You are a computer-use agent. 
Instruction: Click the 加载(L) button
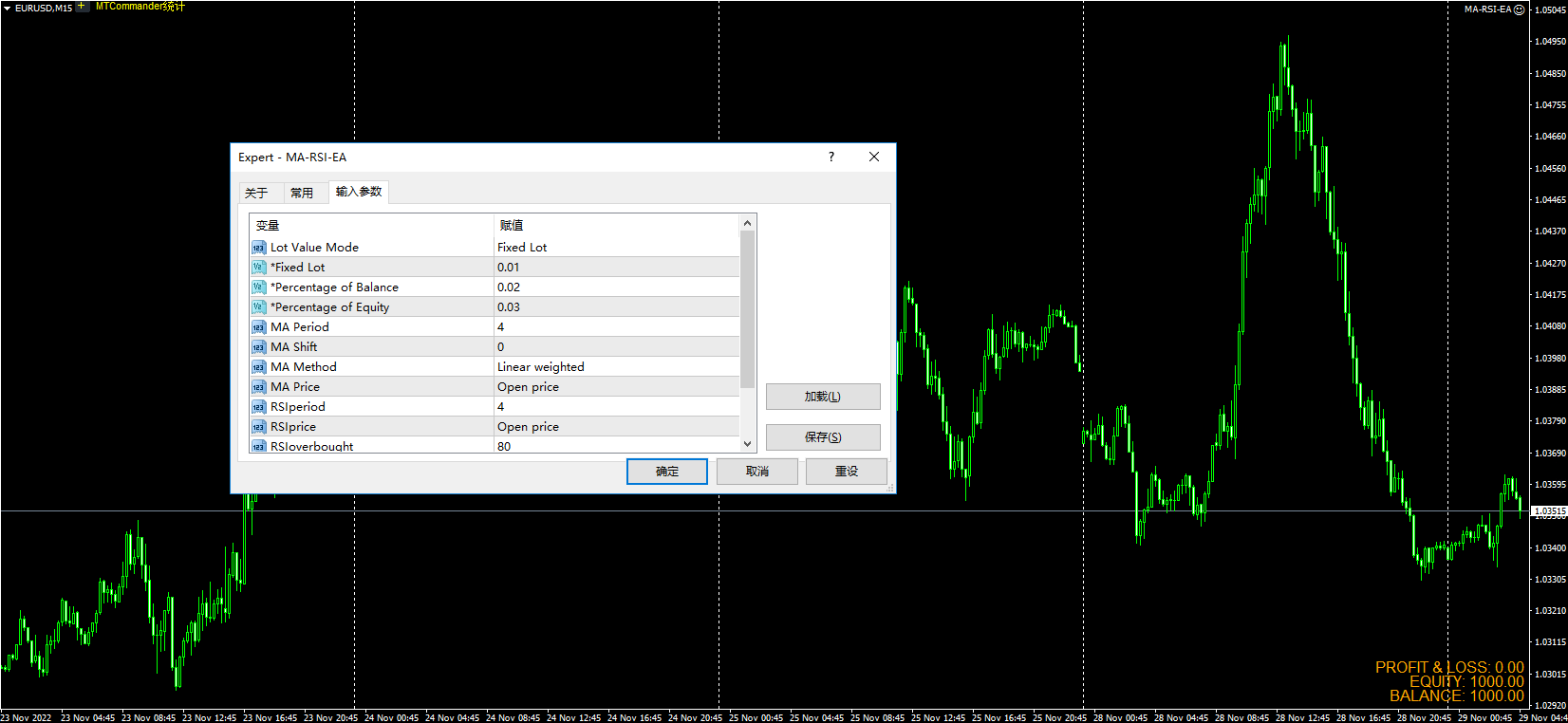pyautogui.click(x=823, y=397)
